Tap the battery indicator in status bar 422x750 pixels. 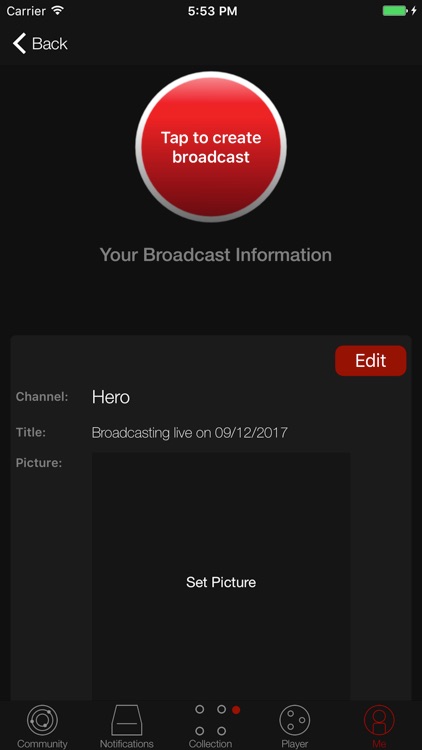(x=396, y=11)
